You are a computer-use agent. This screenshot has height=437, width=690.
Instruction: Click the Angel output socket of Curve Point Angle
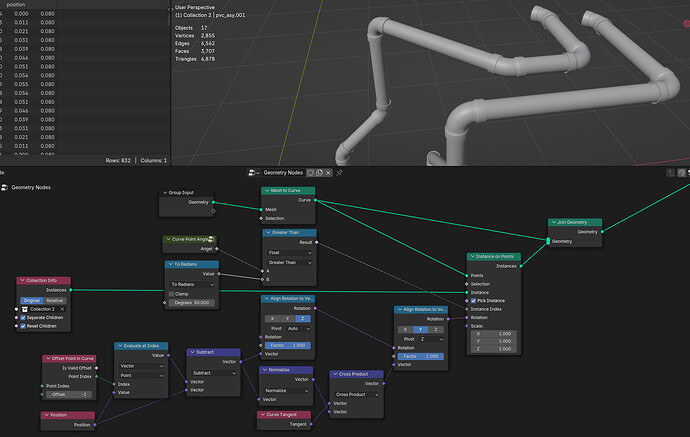(217, 249)
